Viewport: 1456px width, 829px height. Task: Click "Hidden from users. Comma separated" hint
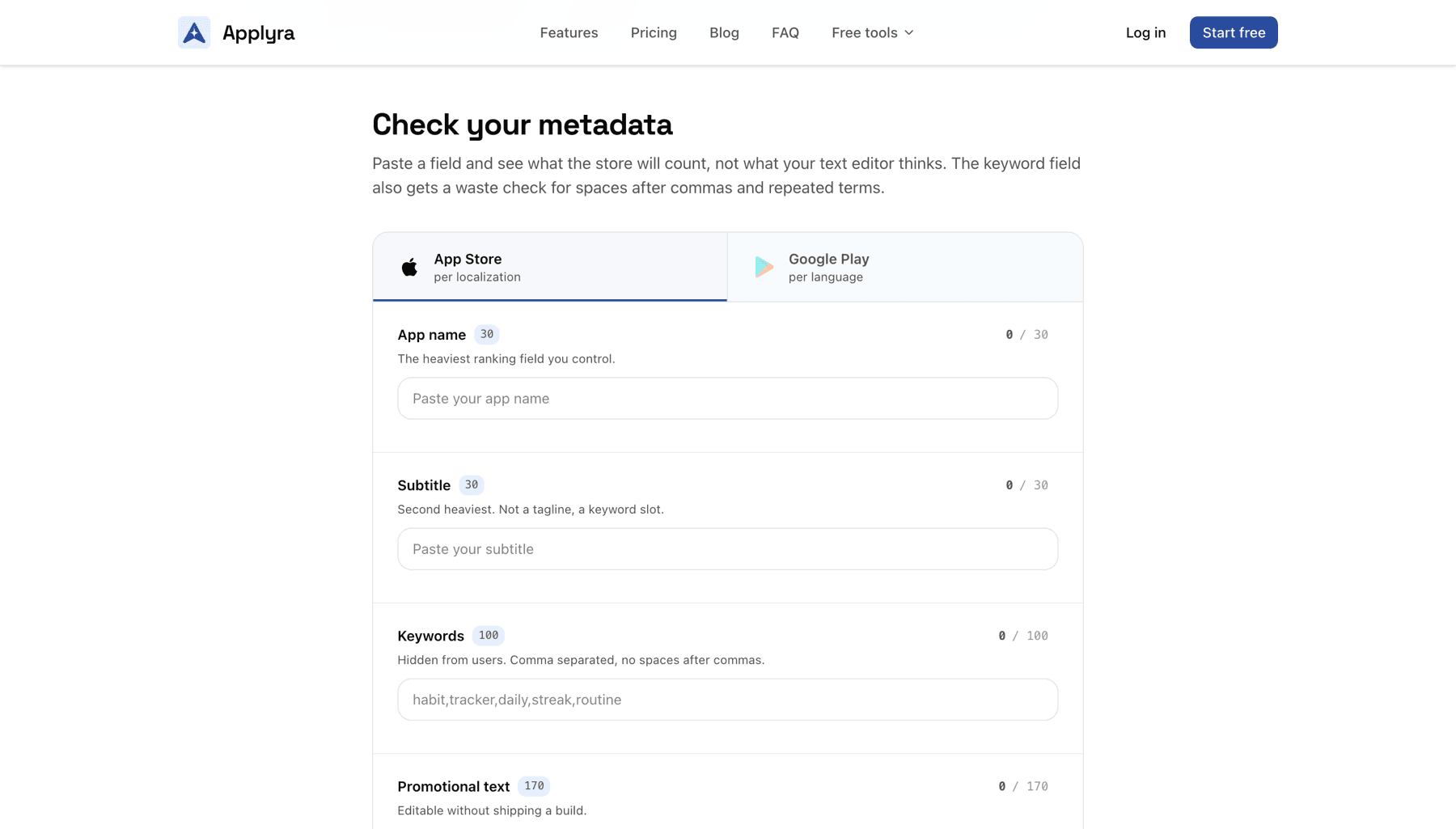pos(581,660)
